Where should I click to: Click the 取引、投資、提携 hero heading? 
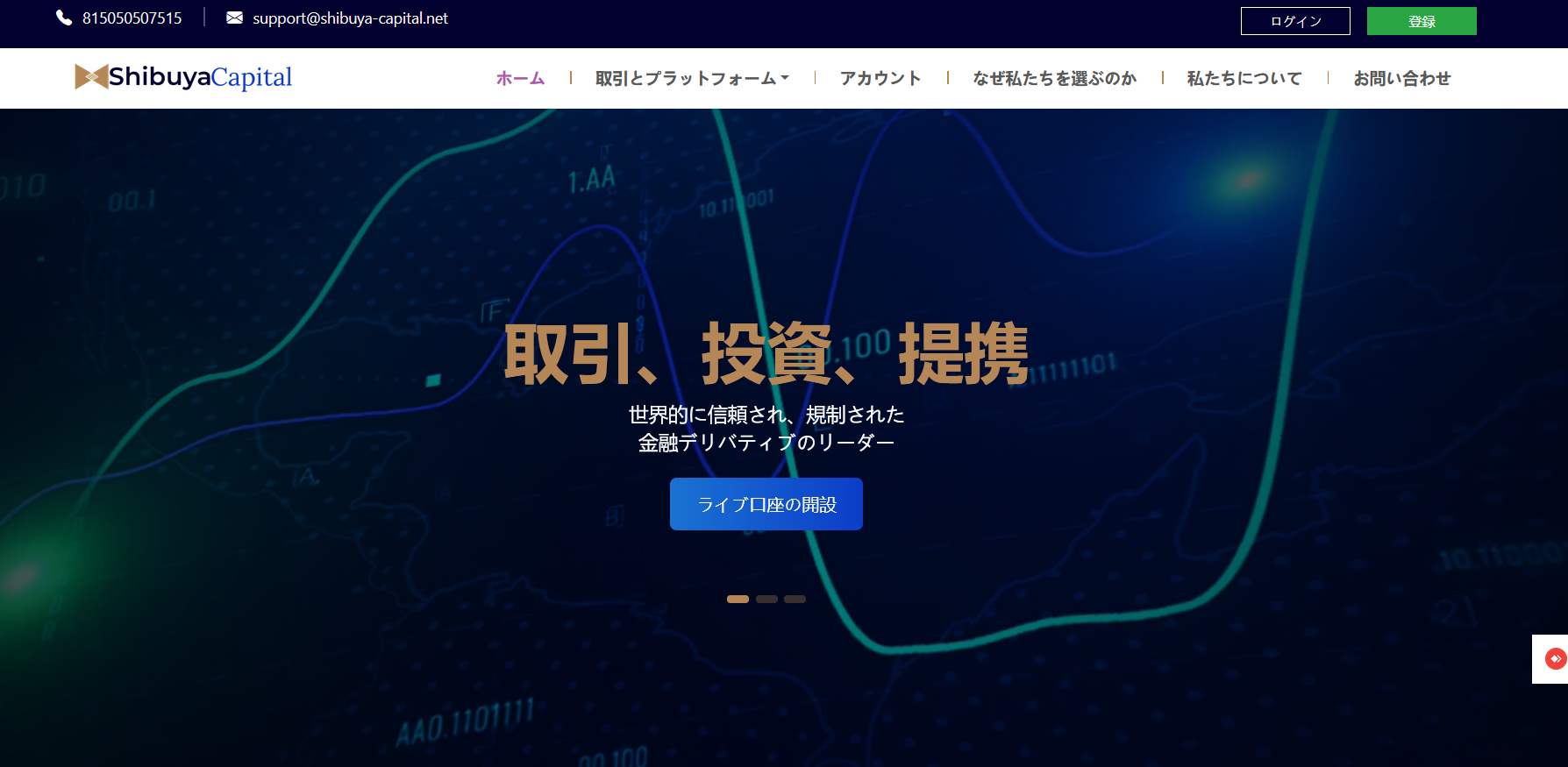(766, 354)
